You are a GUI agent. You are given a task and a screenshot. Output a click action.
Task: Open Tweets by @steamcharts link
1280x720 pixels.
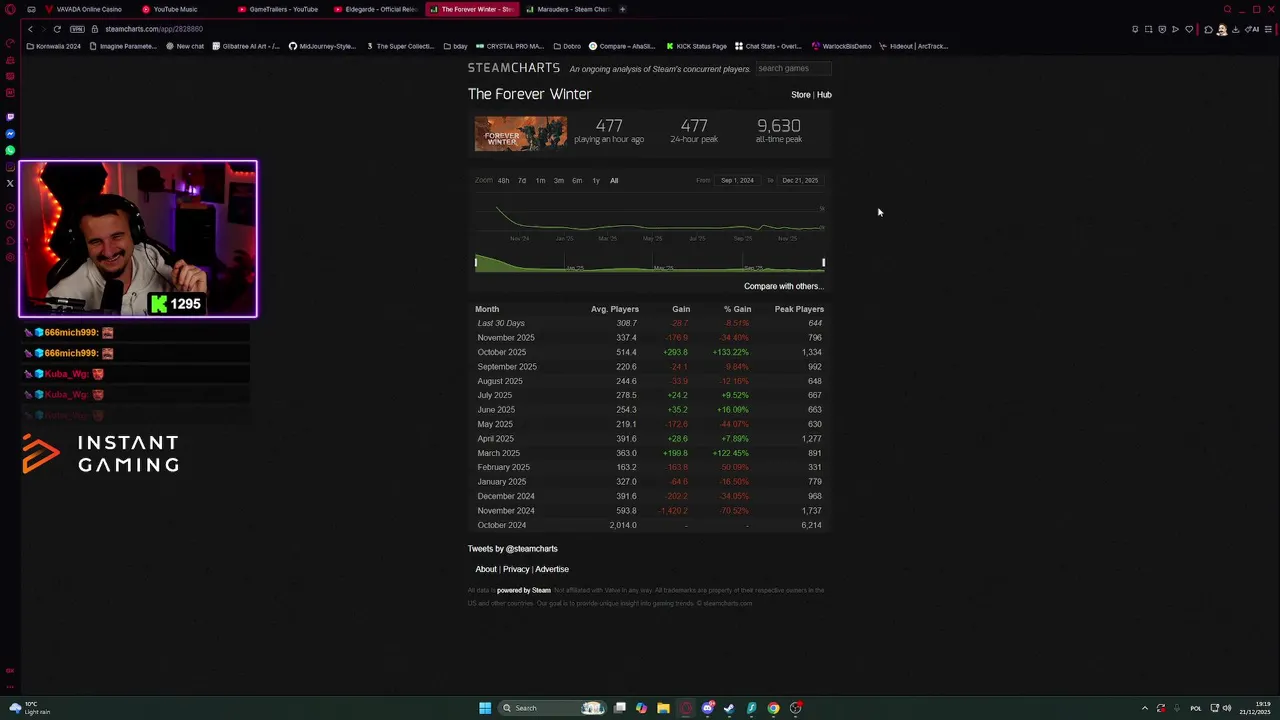tap(513, 549)
